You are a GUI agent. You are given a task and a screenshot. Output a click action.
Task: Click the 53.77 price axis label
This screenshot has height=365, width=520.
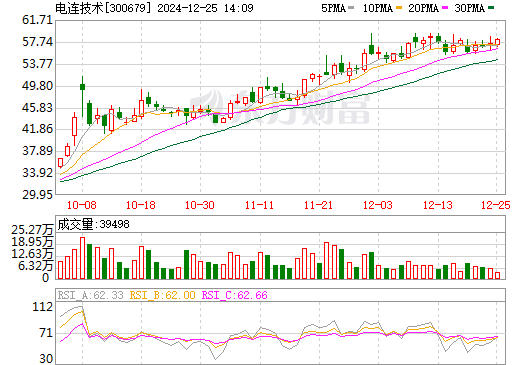click(x=38, y=64)
